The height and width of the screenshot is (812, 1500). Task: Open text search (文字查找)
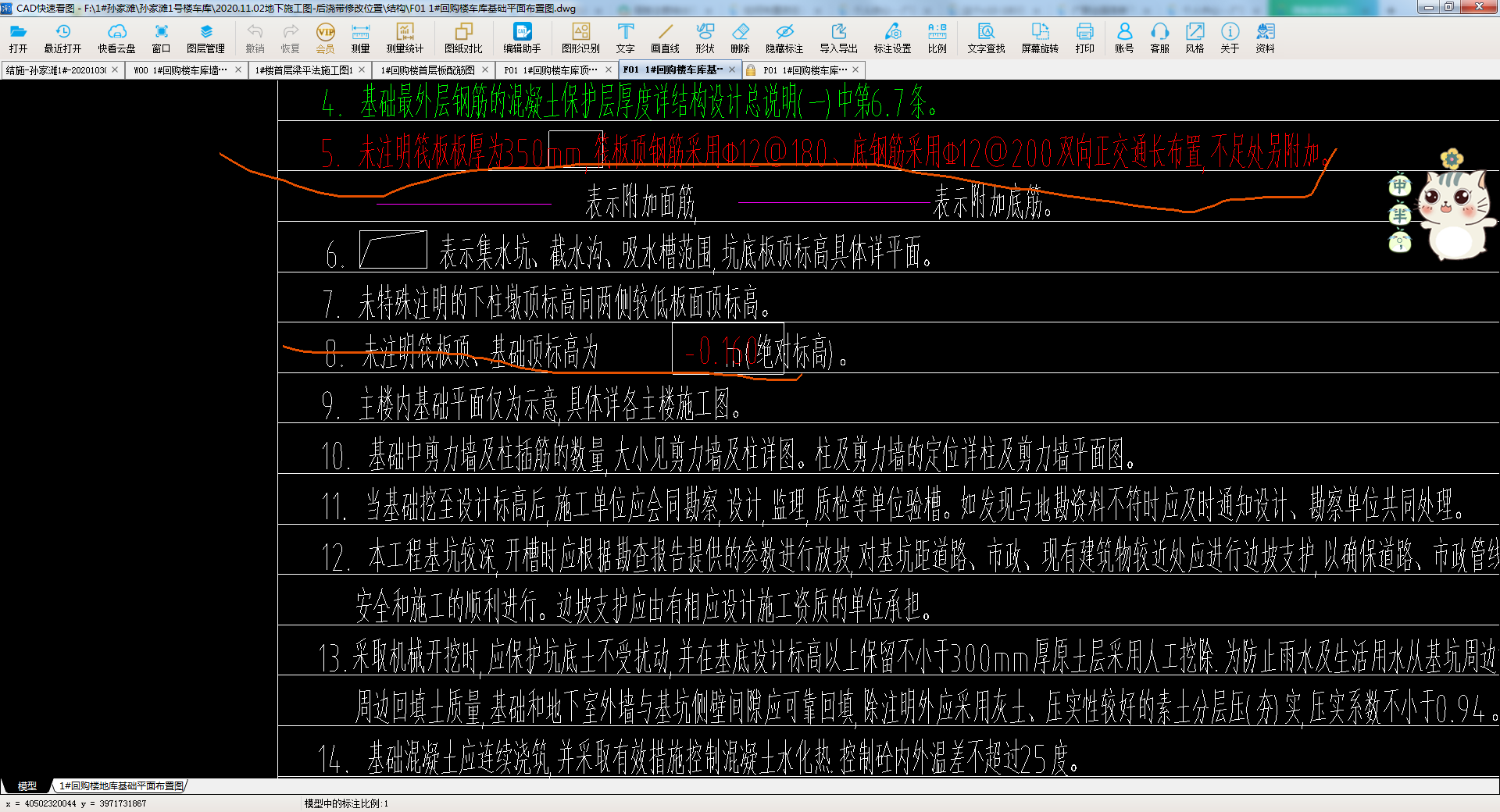coord(986,37)
